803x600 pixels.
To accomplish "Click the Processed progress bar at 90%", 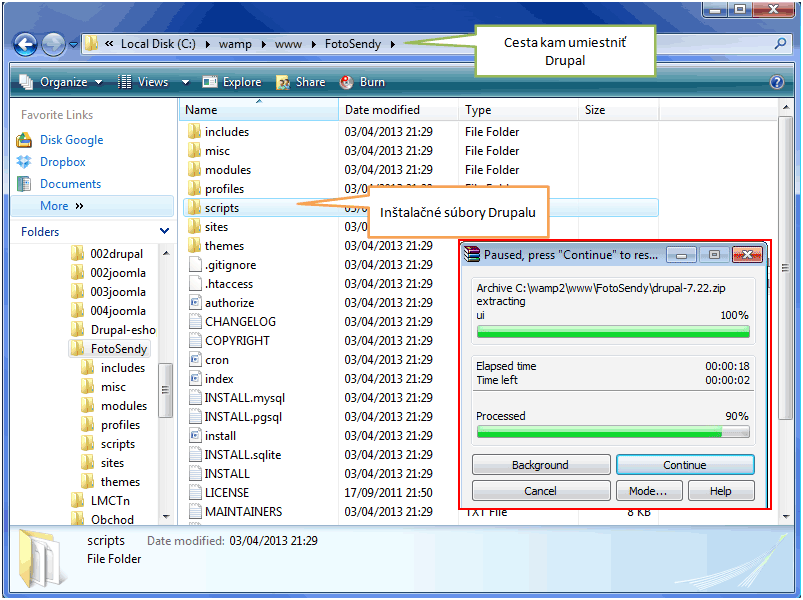I will [x=613, y=432].
